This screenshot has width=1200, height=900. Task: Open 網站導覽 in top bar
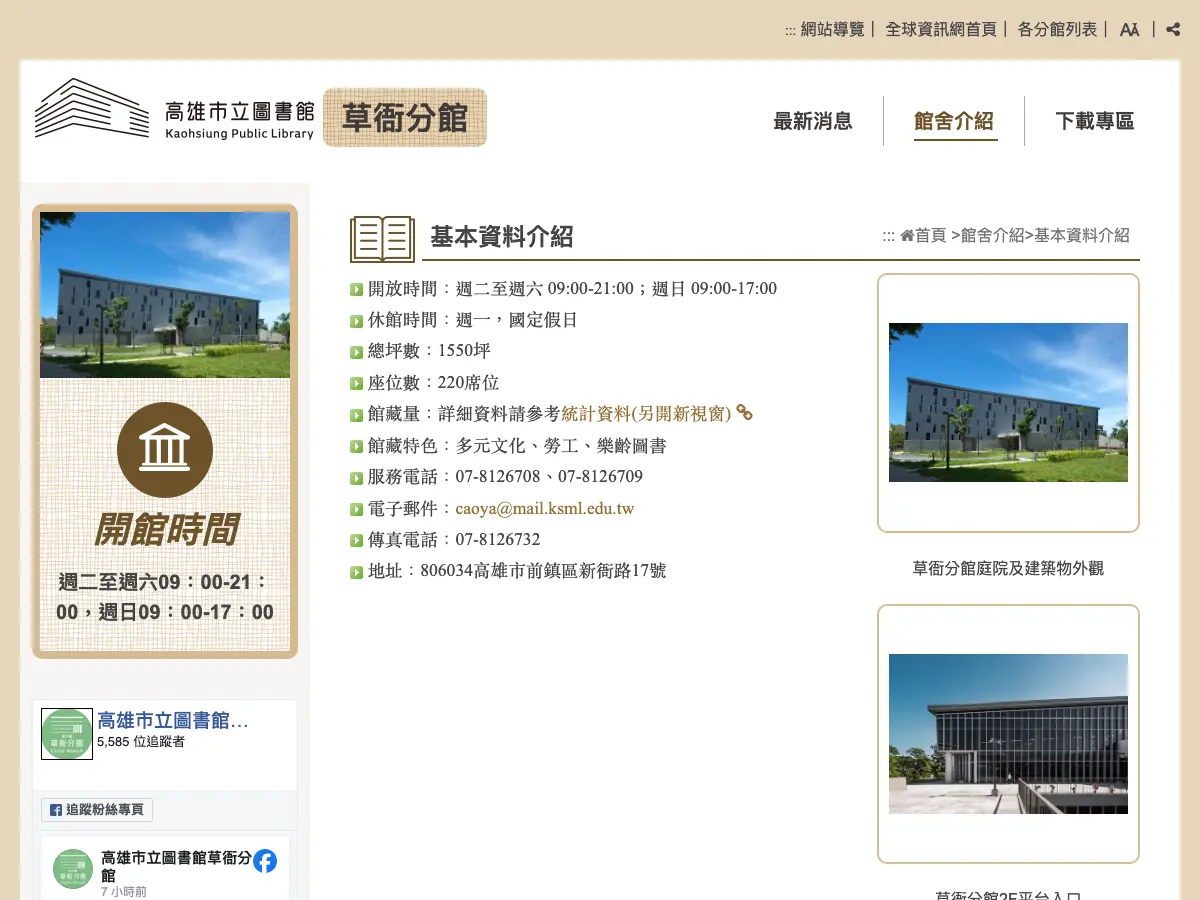coord(832,30)
